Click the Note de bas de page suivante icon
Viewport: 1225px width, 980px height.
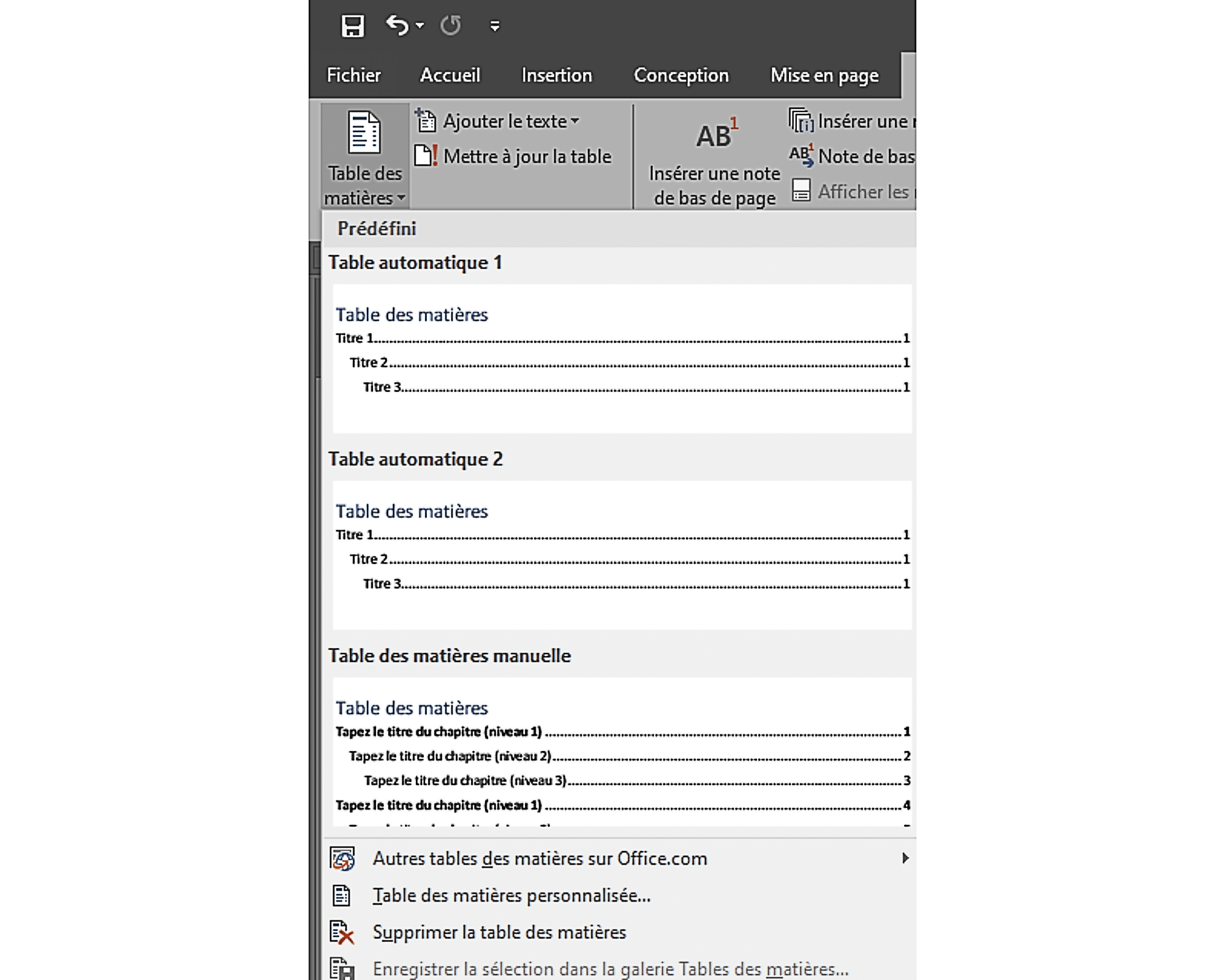pyautogui.click(x=801, y=156)
